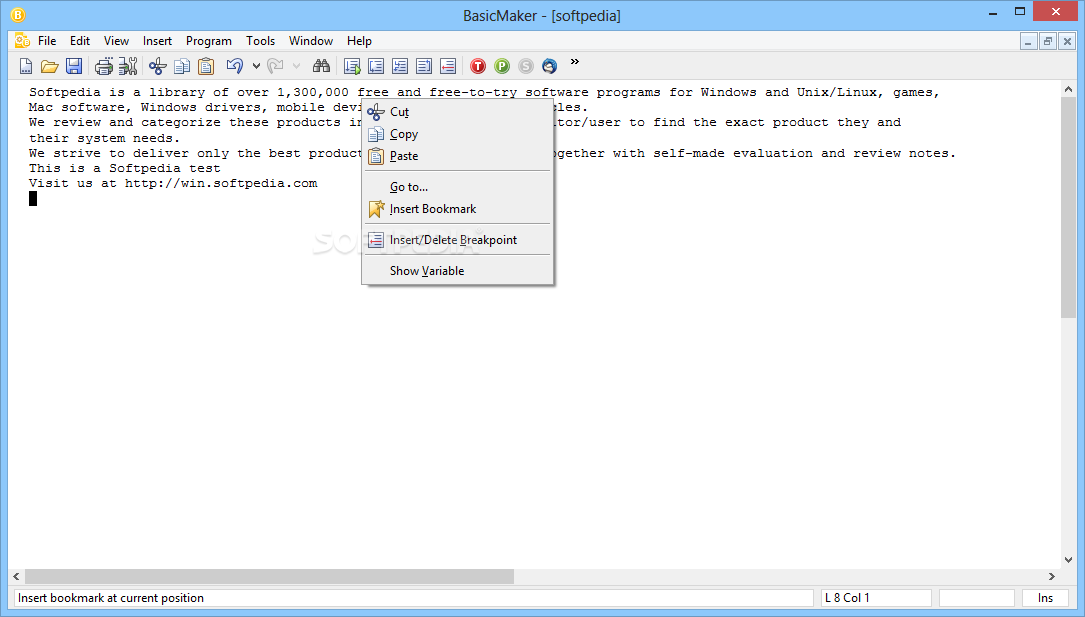Screen dimensions: 1085x617
Task: Click horizontal scrollbar right arrow
Action: [x=1052, y=576]
